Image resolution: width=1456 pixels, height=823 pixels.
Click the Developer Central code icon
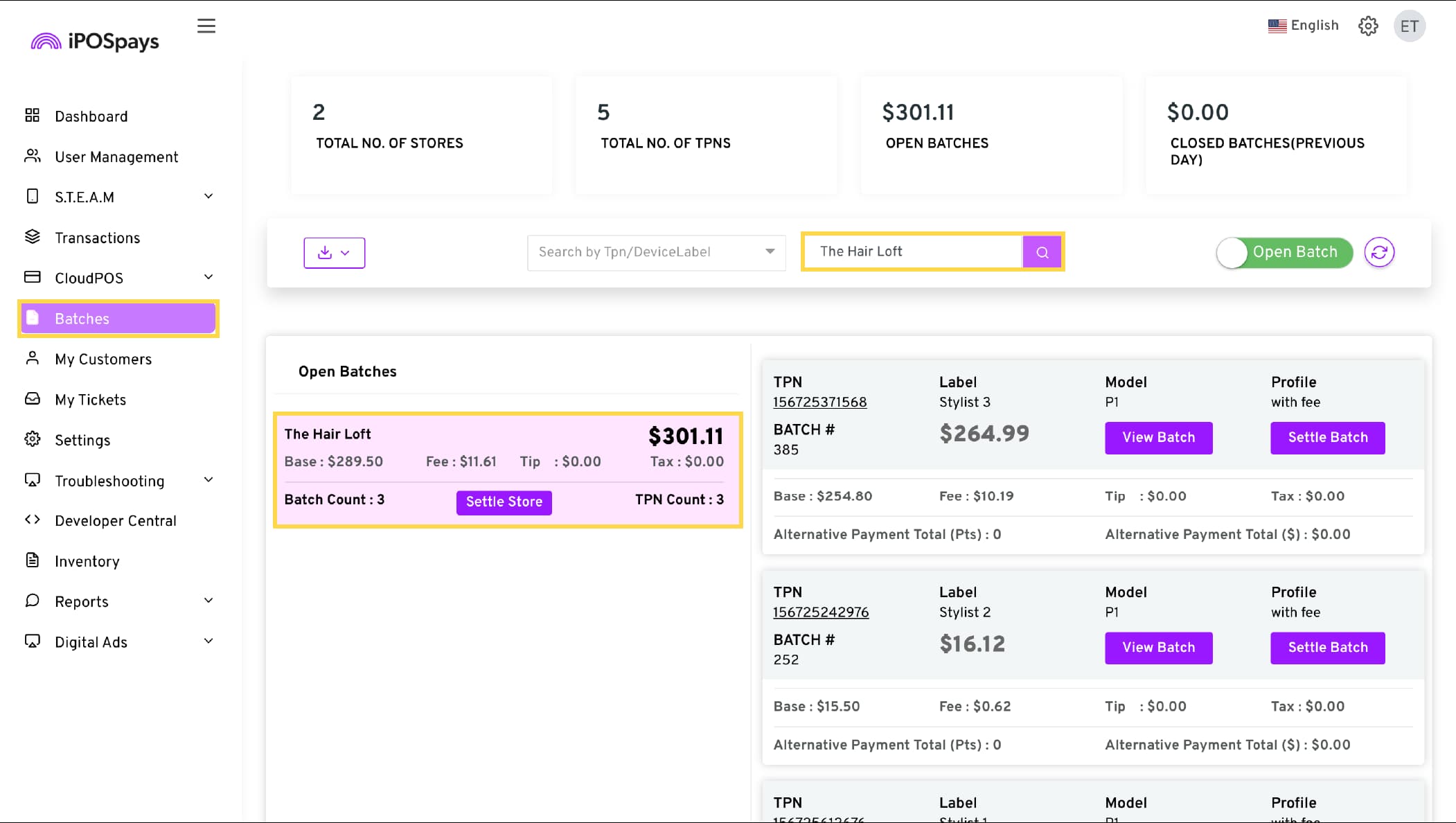(32, 520)
